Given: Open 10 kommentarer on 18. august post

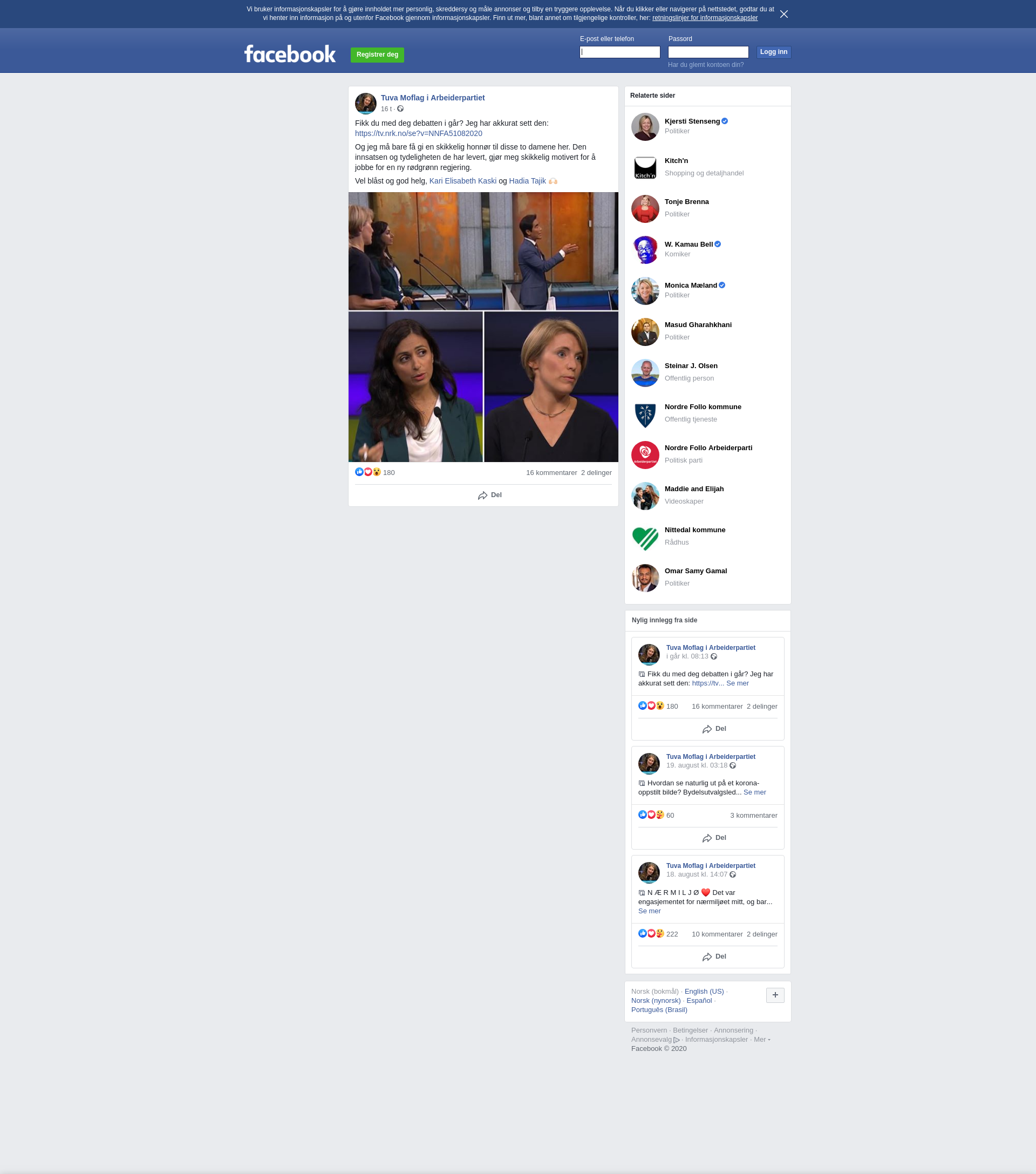Looking at the screenshot, I should (717, 934).
